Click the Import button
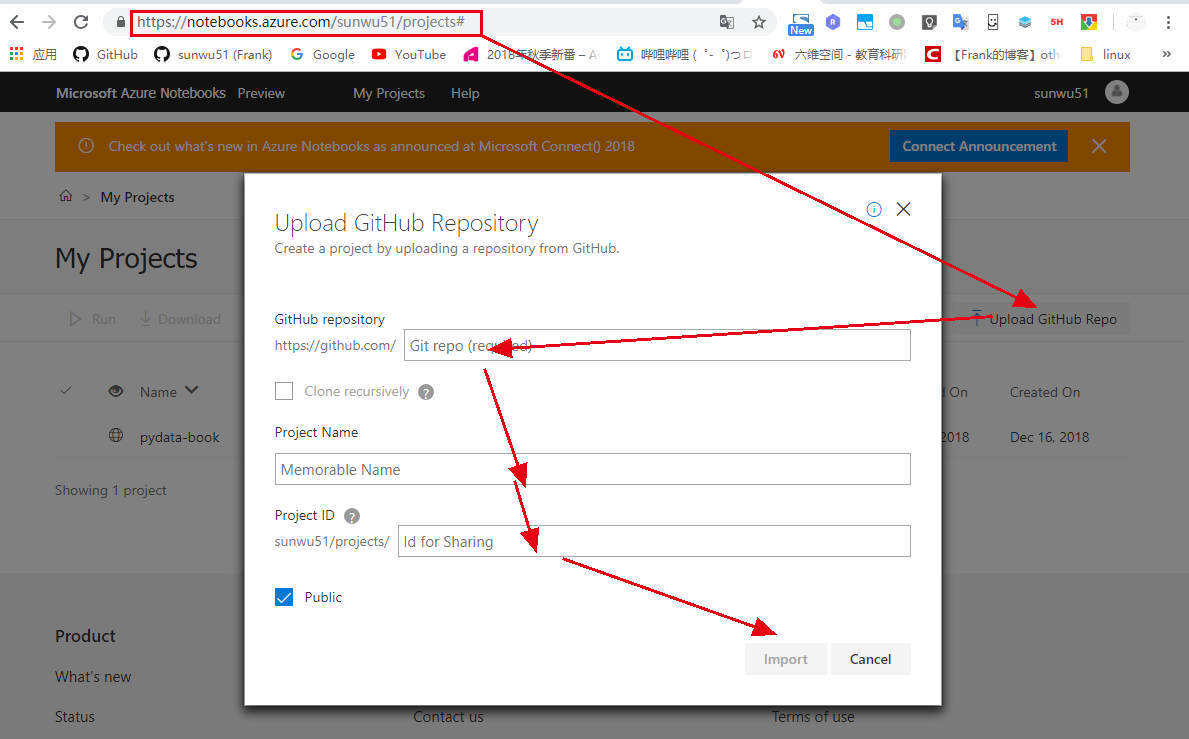The height and width of the screenshot is (739, 1189). pos(786,659)
